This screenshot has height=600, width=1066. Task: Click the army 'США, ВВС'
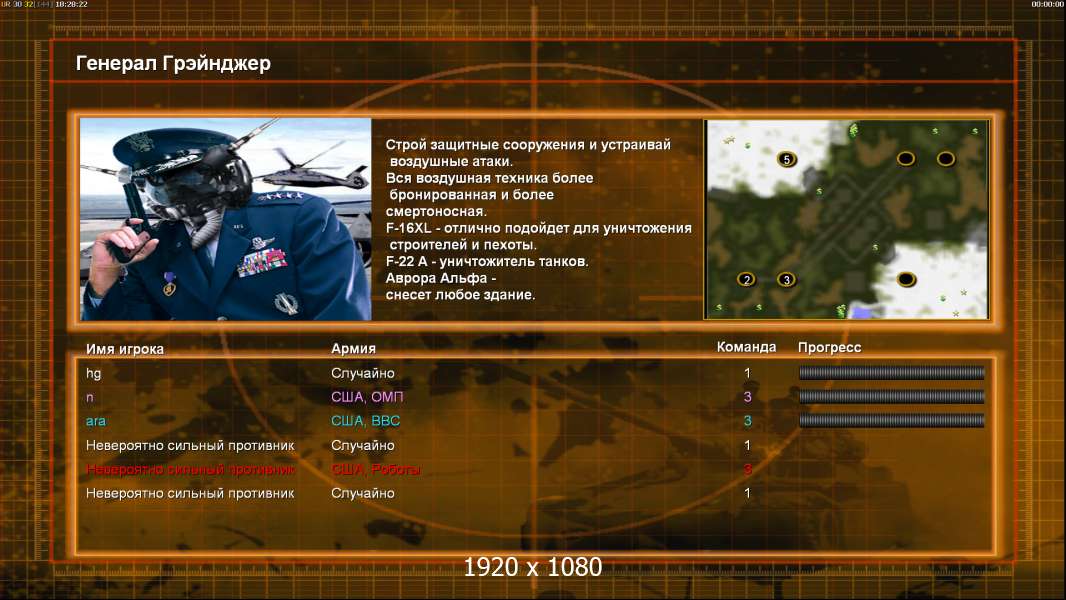[x=366, y=421]
